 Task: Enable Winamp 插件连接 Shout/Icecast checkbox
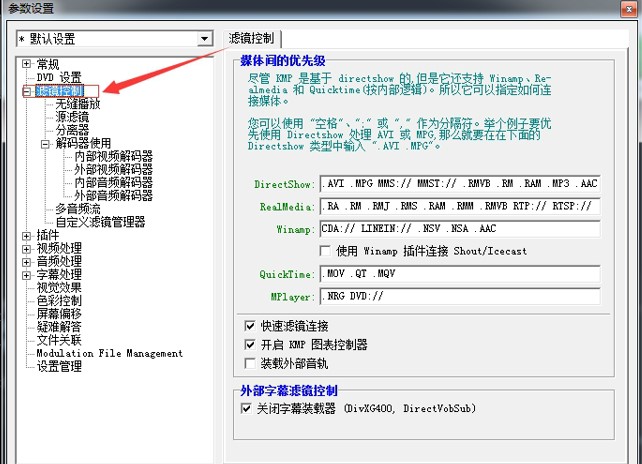[325, 251]
